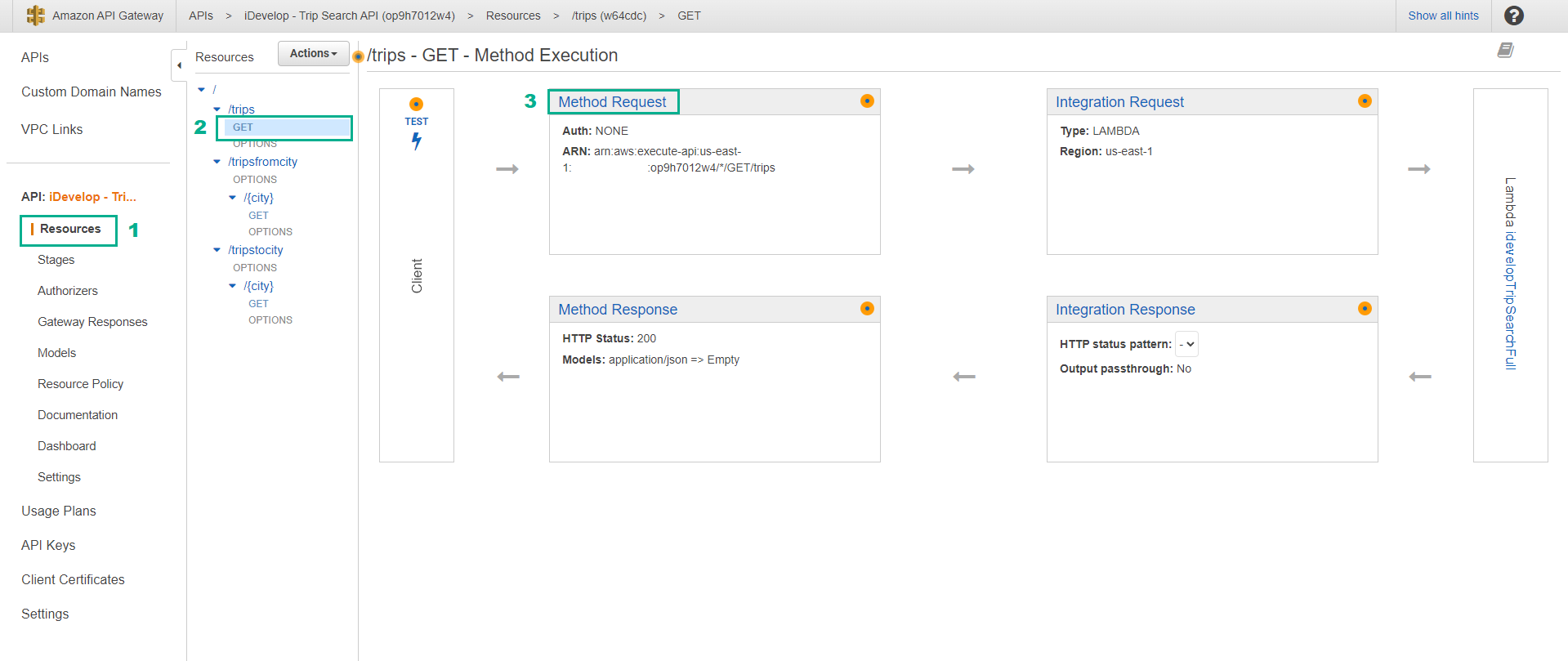Open Client Certificates
This screenshot has width=1568, height=661.
coord(73,579)
